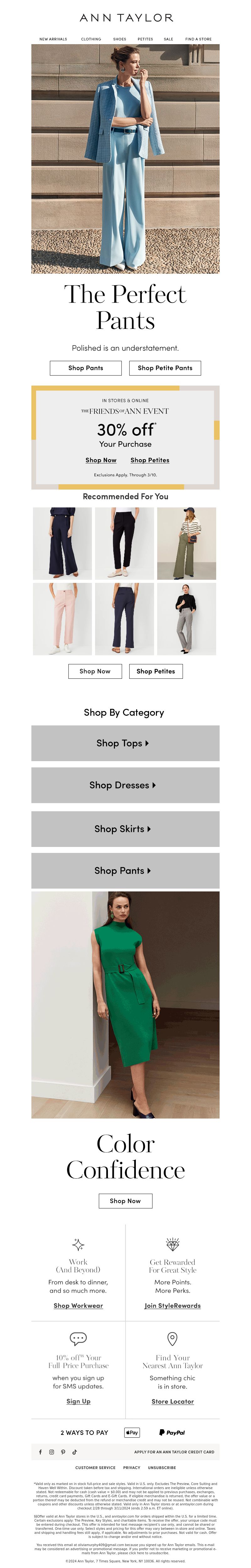Image resolution: width=251 pixels, height=1568 pixels.
Task: Click the Apple Pay badge
Action: [132, 1432]
